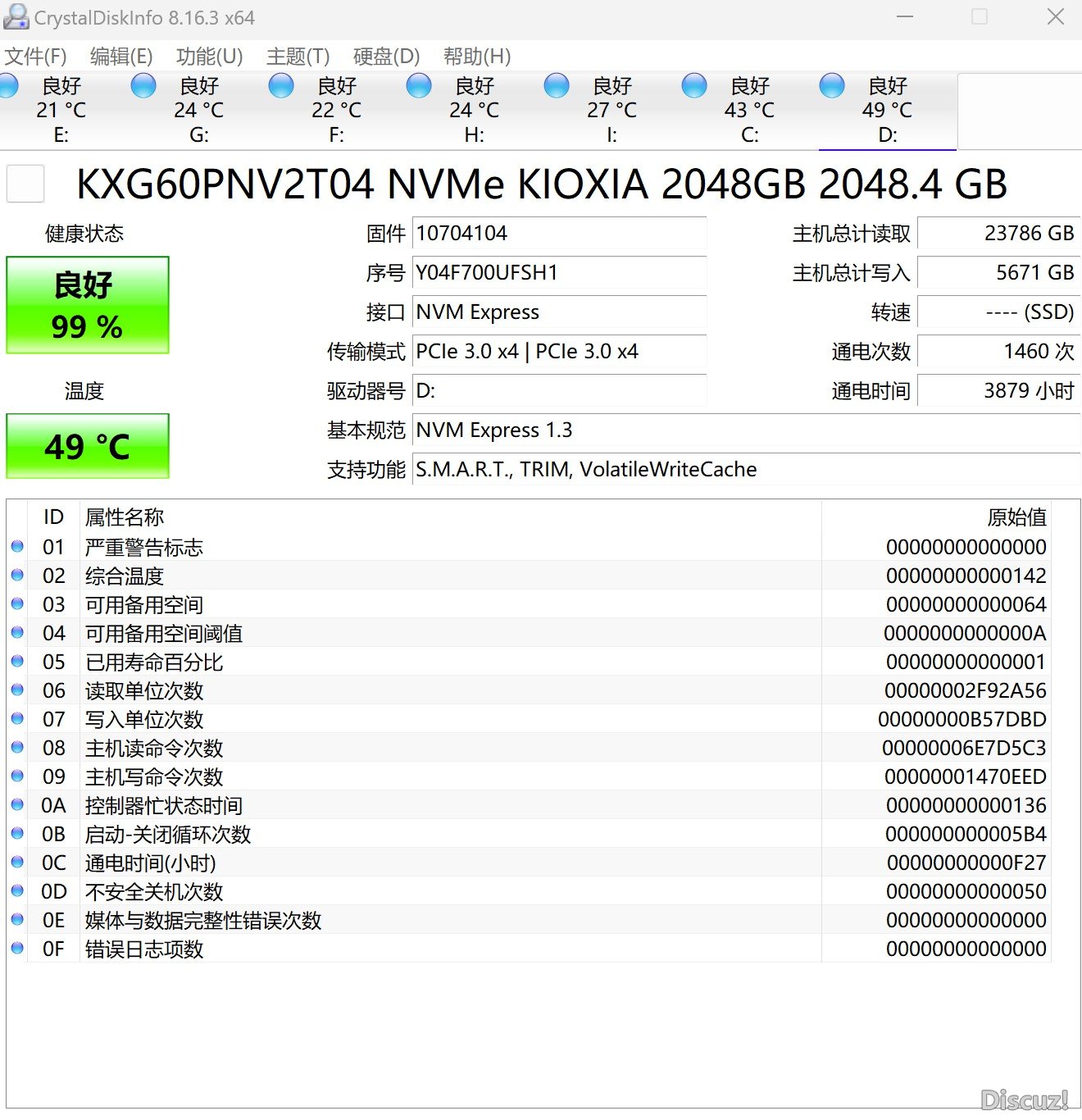Screen dimensions: 1082x1120
Task: Click status dot of attribute 08 主机读命令次数
Action: pyautogui.click(x=17, y=747)
